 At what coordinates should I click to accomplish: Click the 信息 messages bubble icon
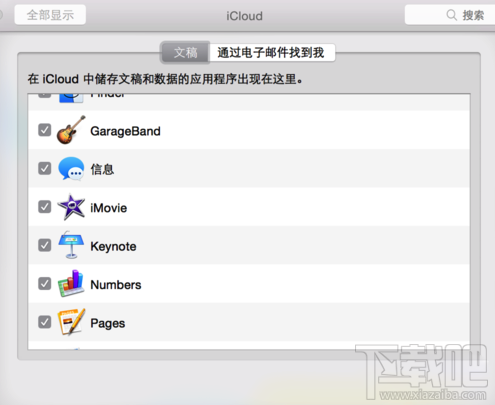71,169
